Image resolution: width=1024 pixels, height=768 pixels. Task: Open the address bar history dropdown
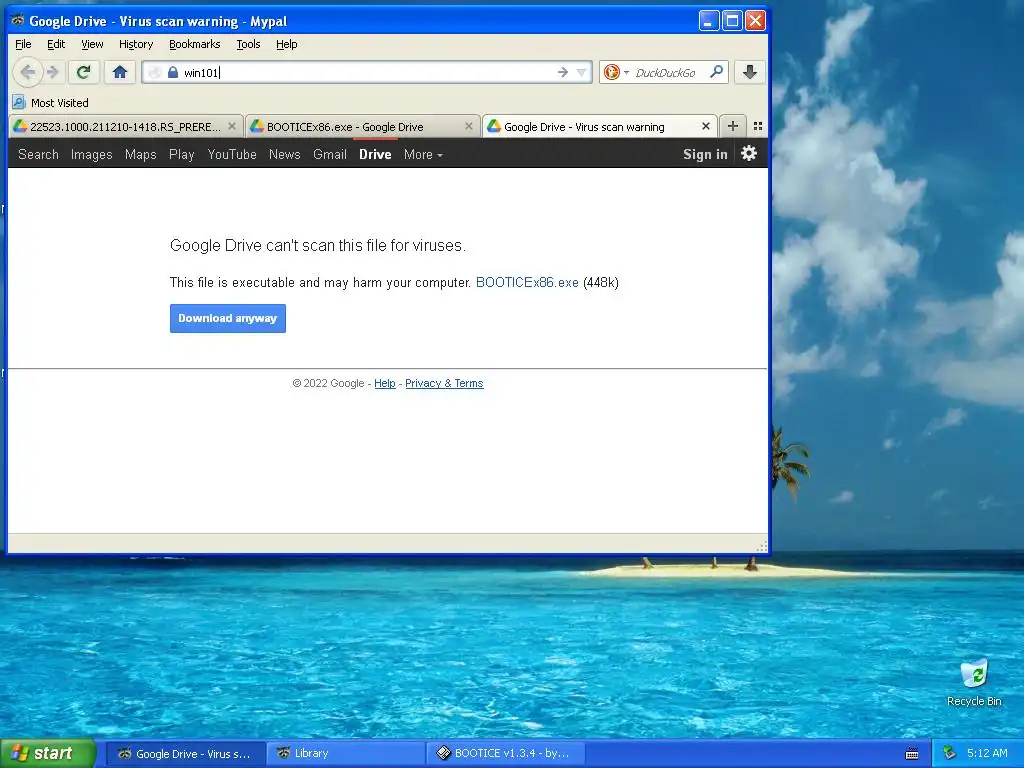(581, 72)
